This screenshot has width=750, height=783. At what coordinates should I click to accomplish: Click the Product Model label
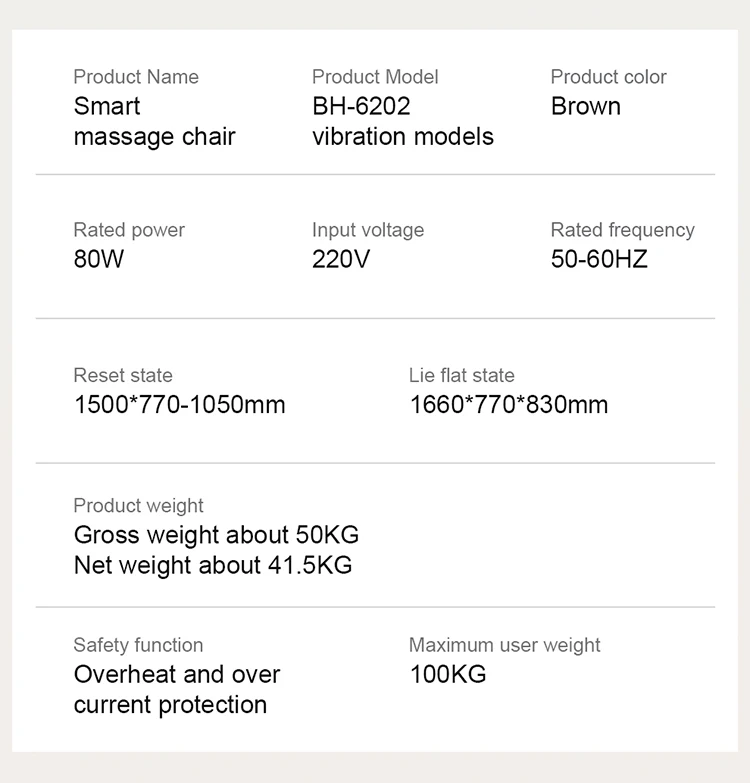[375, 77]
